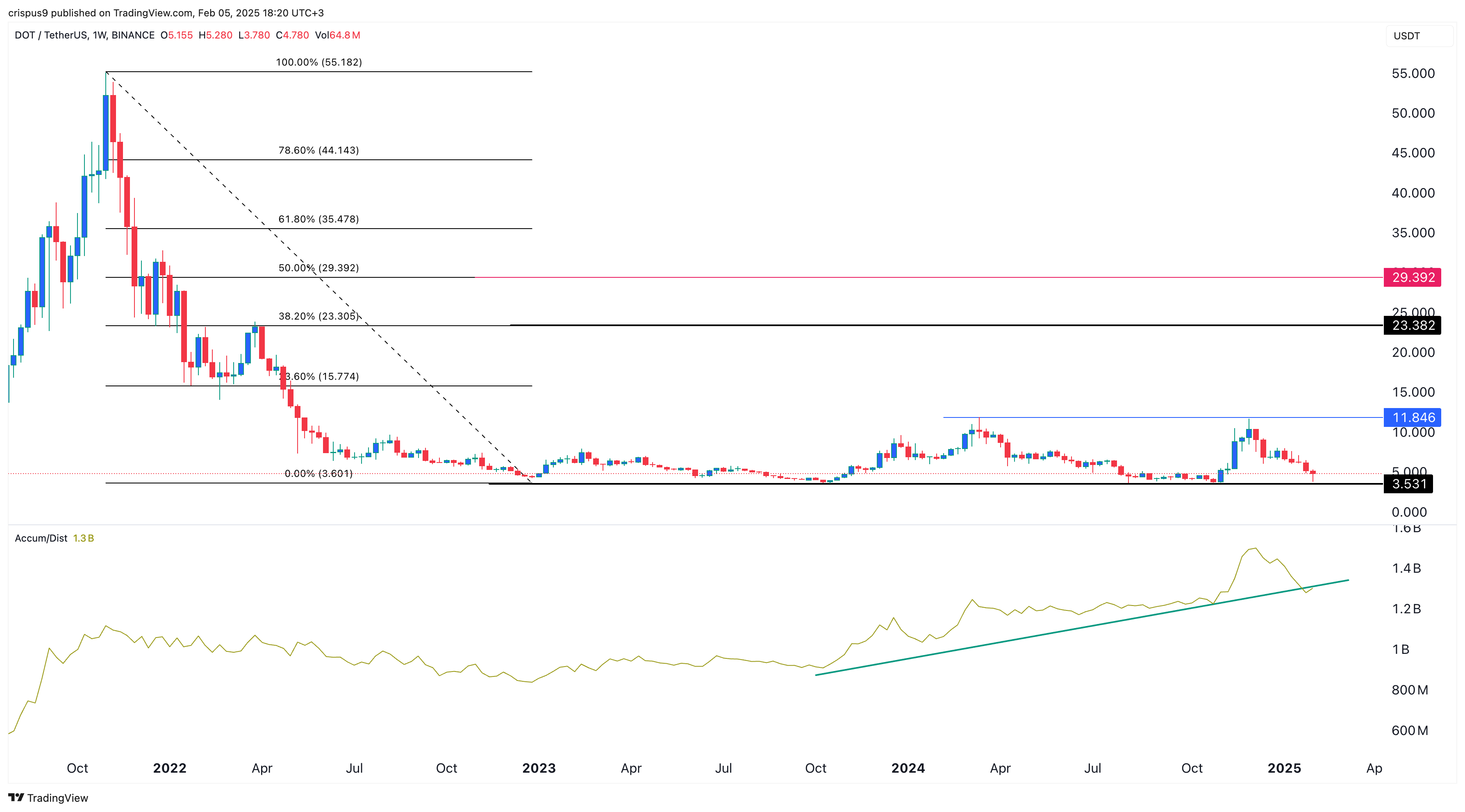Click the 100.00% (55.182) Fibonacci label
This screenshot has width=1465, height=812.
(318, 62)
